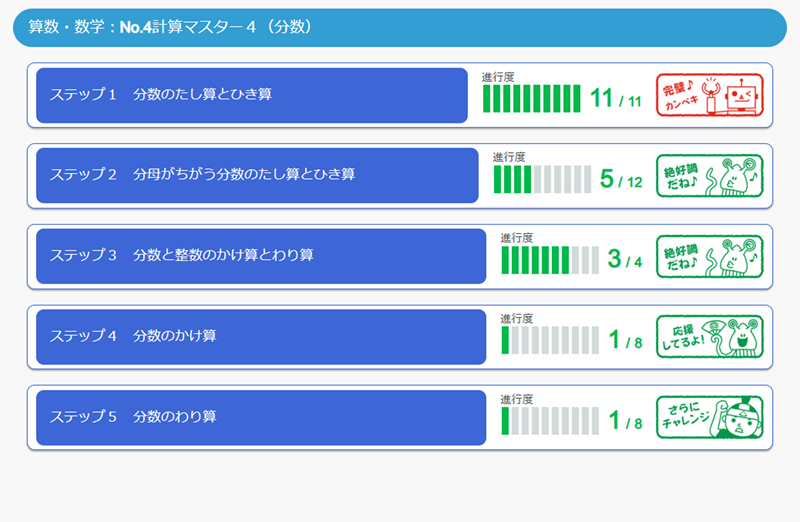The image size is (800, 522).
Task: Click the Step 5 progress bar
Action: click(x=550, y=420)
